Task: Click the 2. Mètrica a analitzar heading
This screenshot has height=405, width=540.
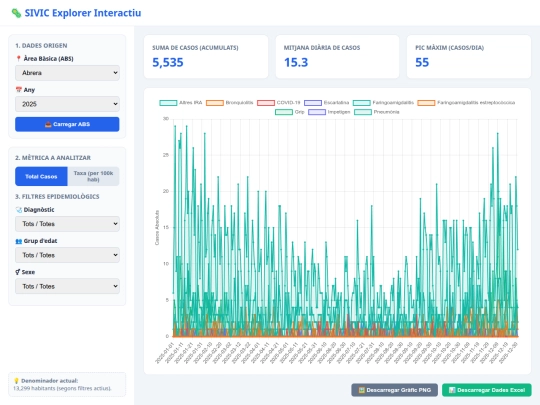Action: coord(53,158)
